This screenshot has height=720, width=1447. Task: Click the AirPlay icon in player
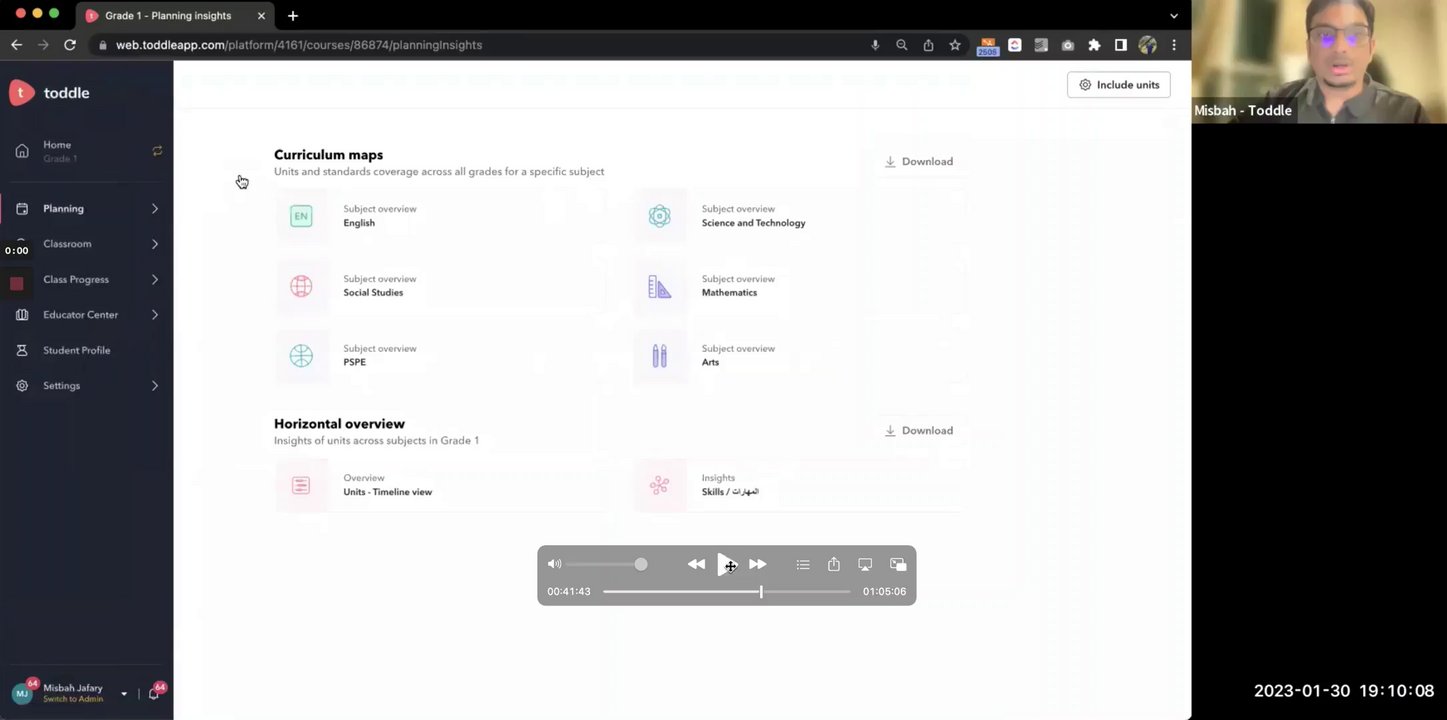coord(866,565)
